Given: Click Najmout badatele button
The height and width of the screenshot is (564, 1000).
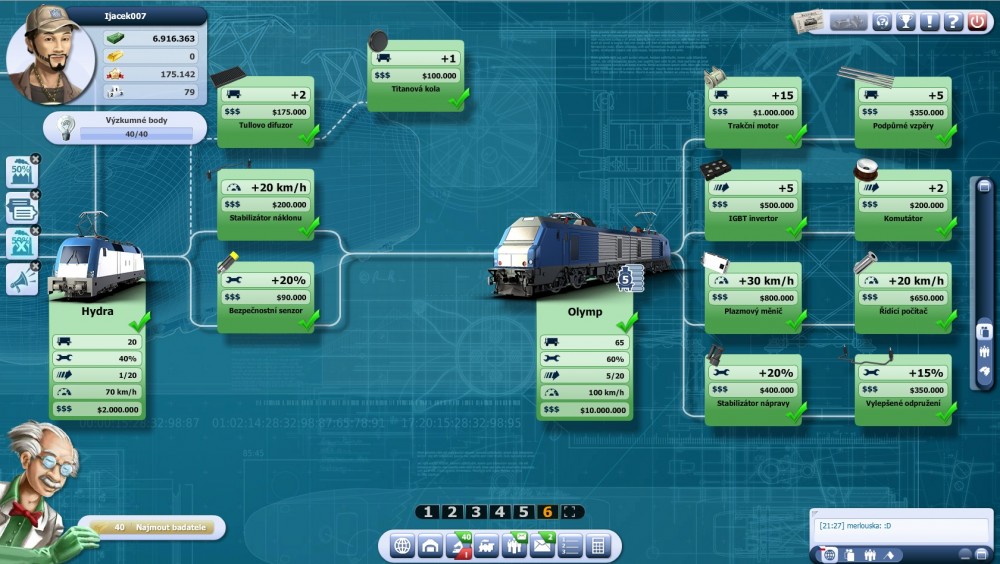Looking at the screenshot, I should (152, 527).
